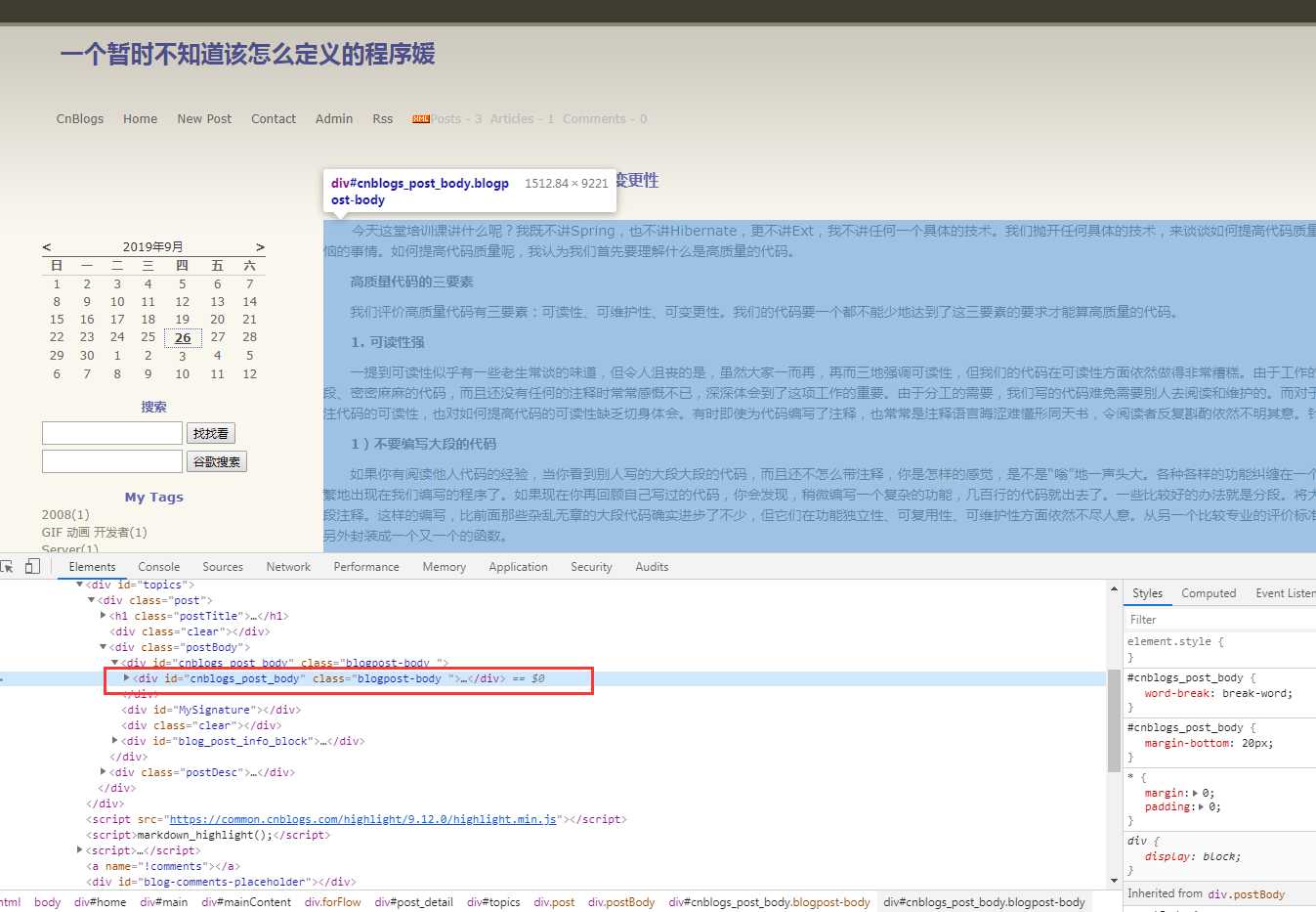The width and height of the screenshot is (1316, 912).
Task: Select calendar date 26
Action: (x=183, y=338)
